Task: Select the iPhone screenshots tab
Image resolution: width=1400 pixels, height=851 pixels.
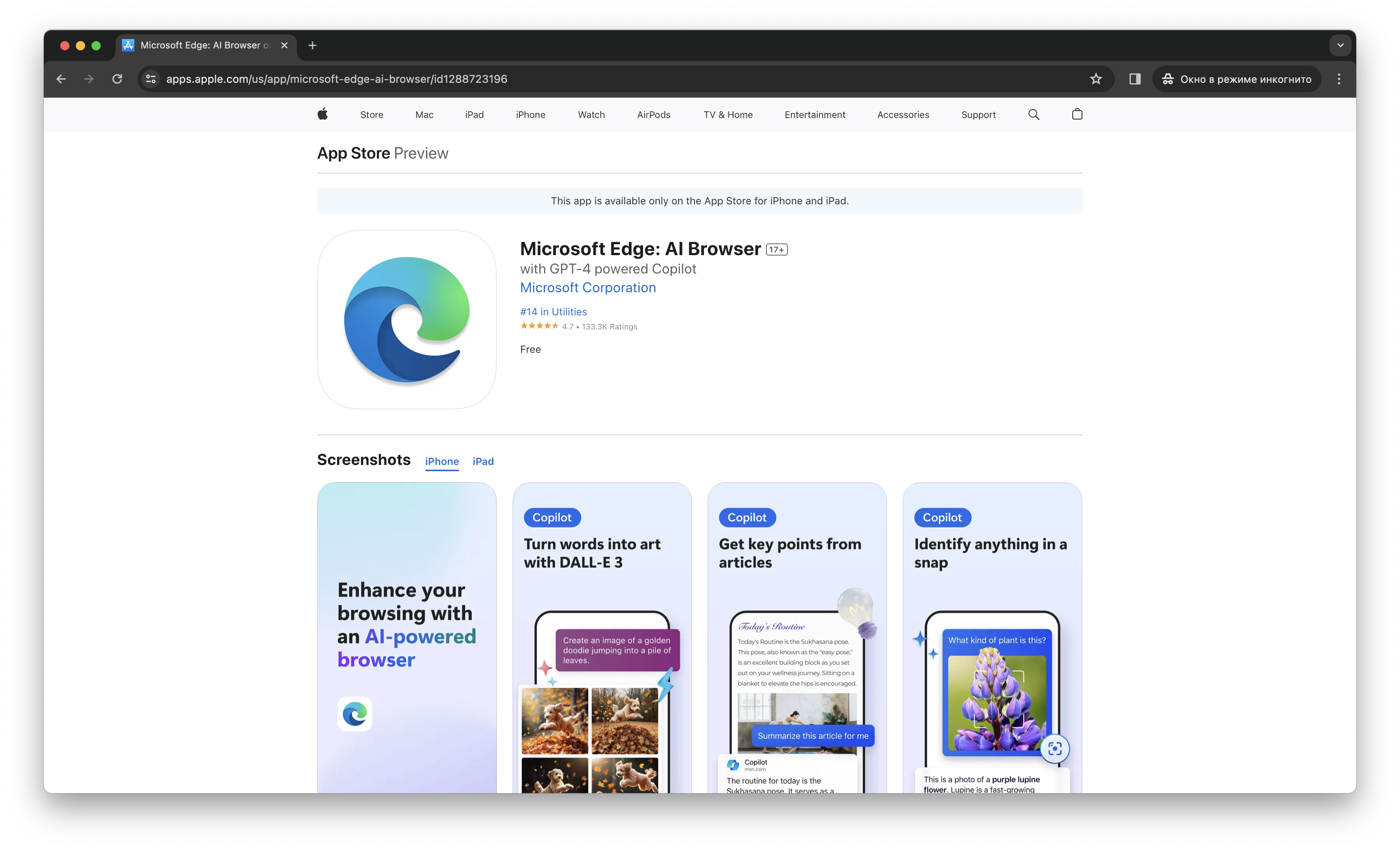Action: click(441, 461)
